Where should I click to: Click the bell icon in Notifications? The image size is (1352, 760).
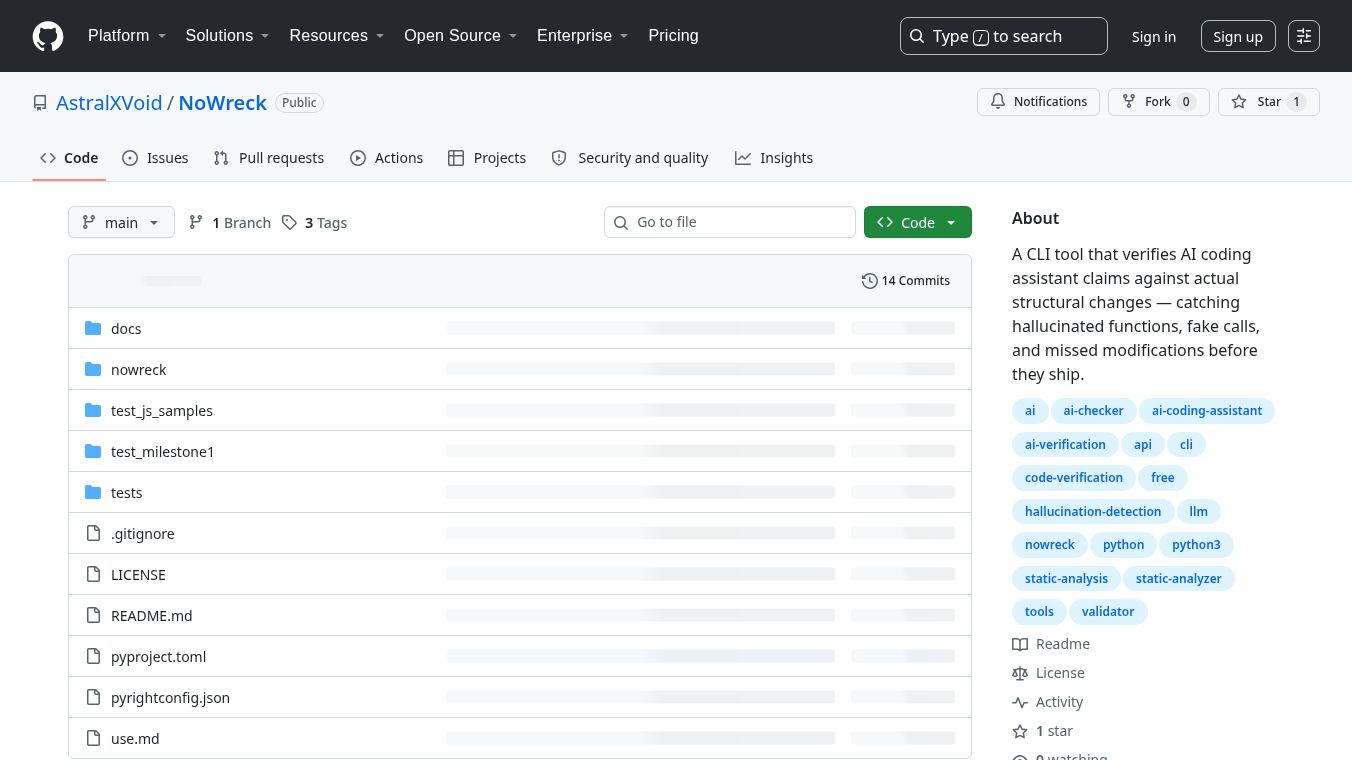click(998, 102)
